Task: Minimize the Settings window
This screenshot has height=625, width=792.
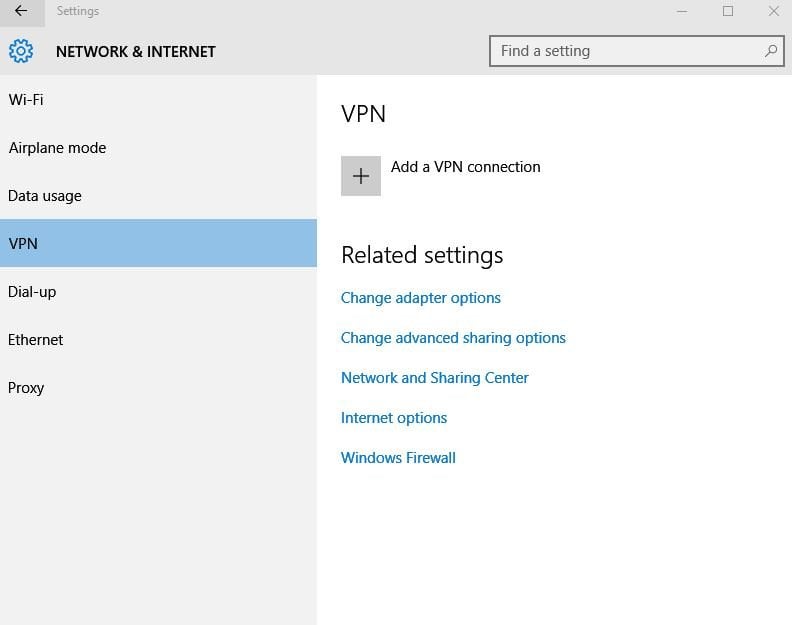Action: coord(682,11)
